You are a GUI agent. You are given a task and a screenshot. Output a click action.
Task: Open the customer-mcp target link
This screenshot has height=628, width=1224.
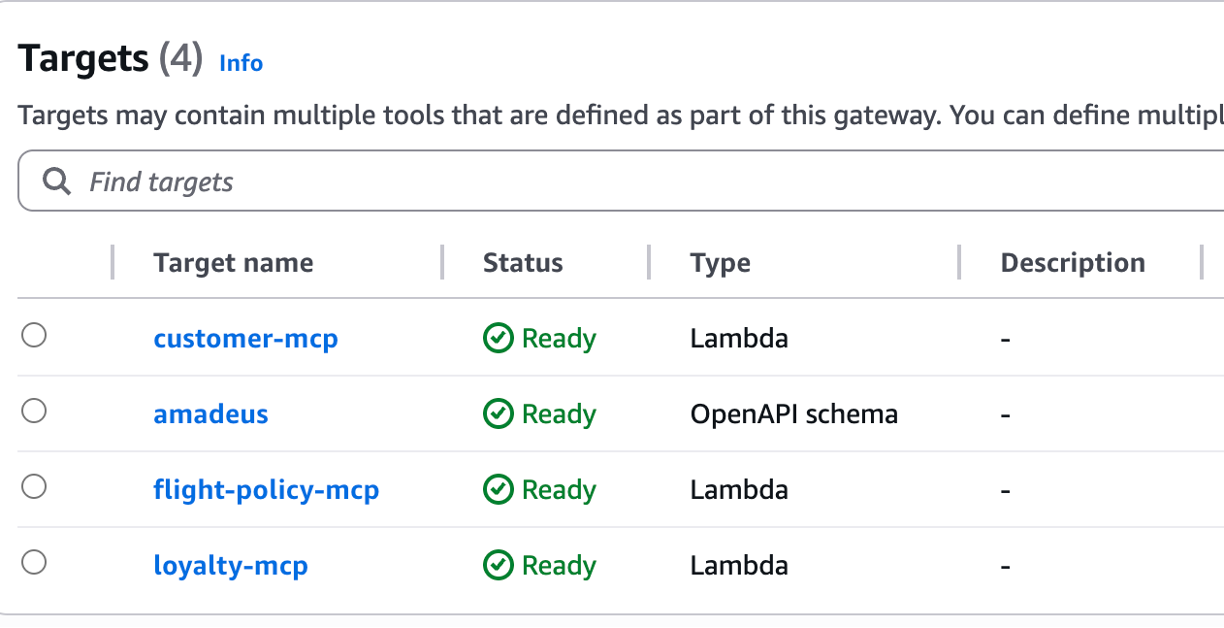click(x=245, y=339)
